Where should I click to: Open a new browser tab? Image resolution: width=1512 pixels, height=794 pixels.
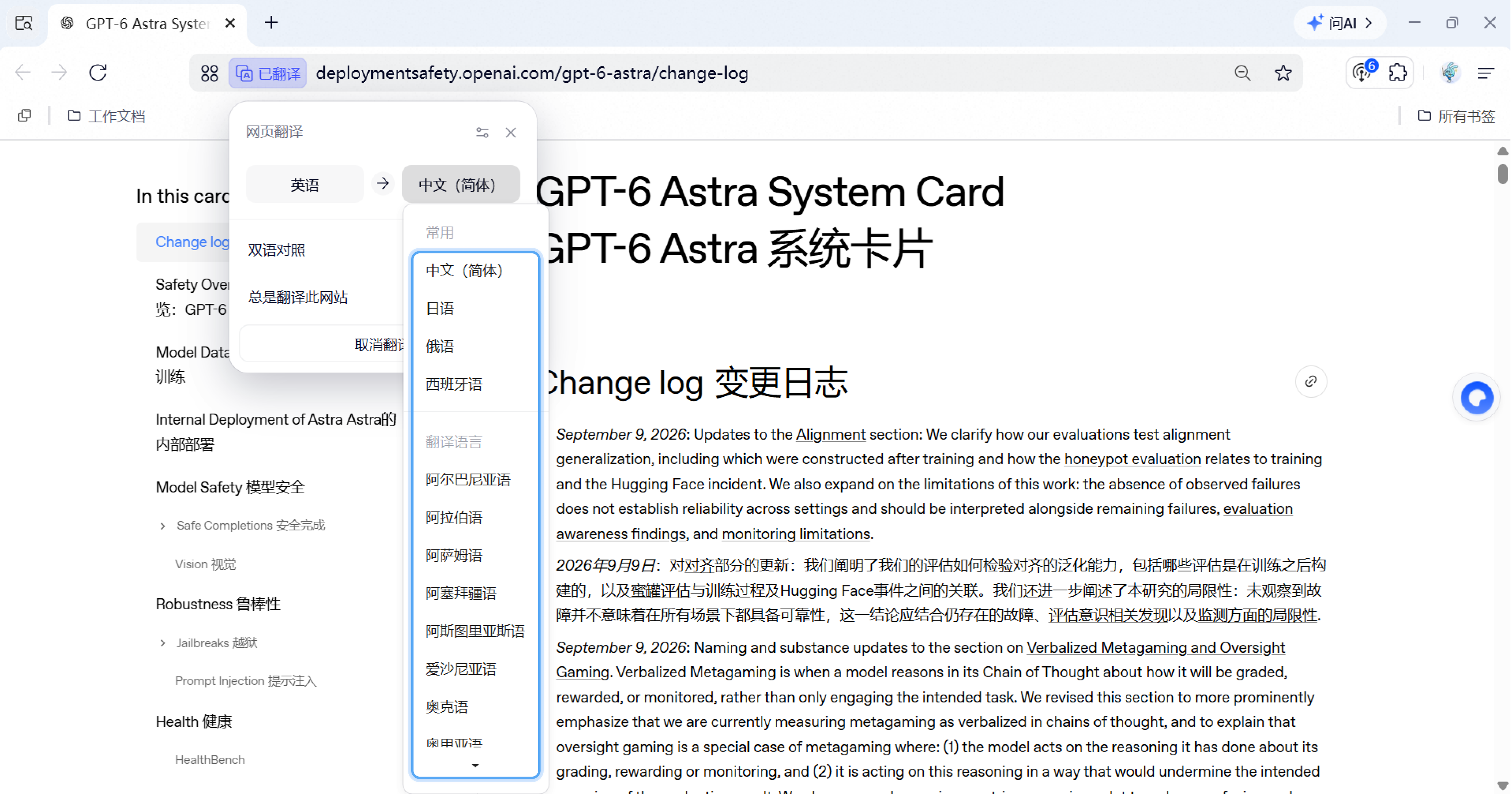[271, 23]
